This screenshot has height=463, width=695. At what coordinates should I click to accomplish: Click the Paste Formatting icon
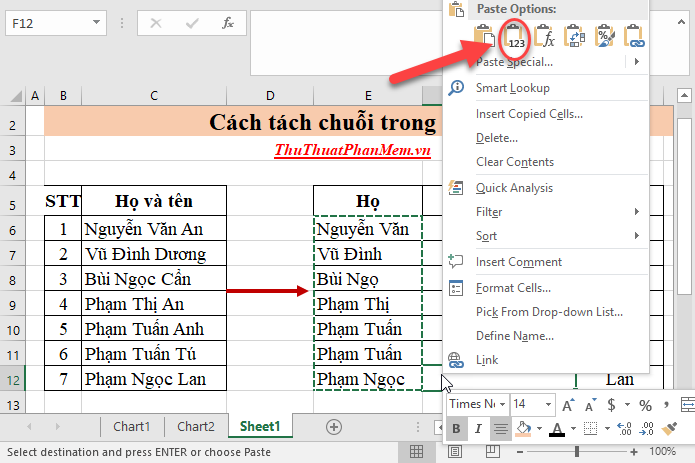604,38
